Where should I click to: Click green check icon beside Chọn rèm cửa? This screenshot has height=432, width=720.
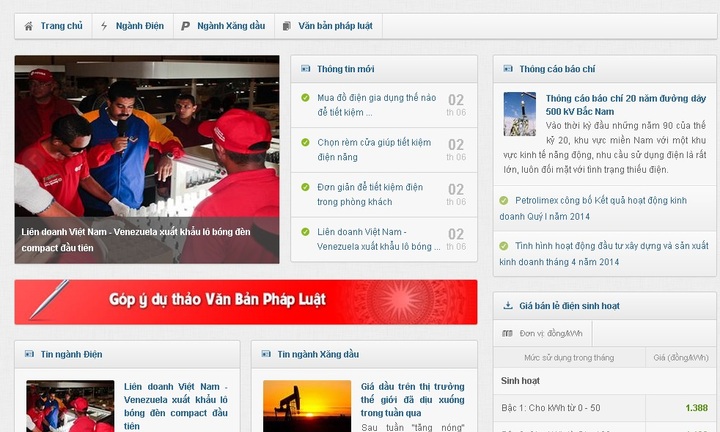(x=305, y=142)
